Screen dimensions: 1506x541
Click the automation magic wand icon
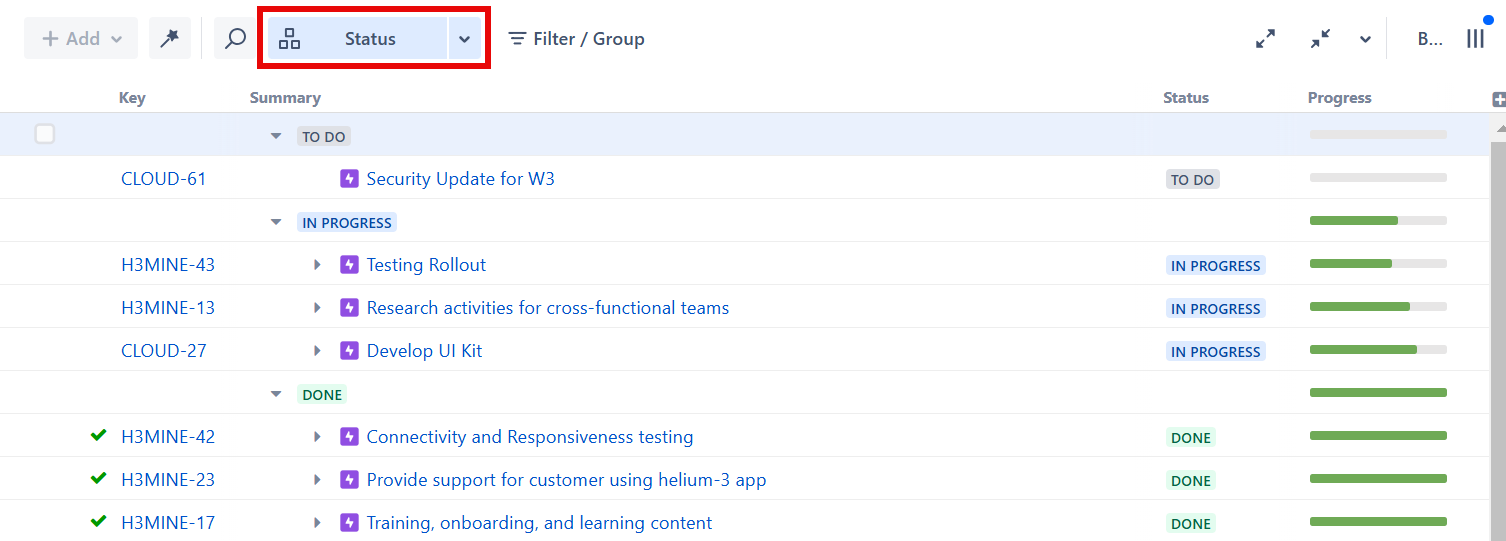(169, 39)
